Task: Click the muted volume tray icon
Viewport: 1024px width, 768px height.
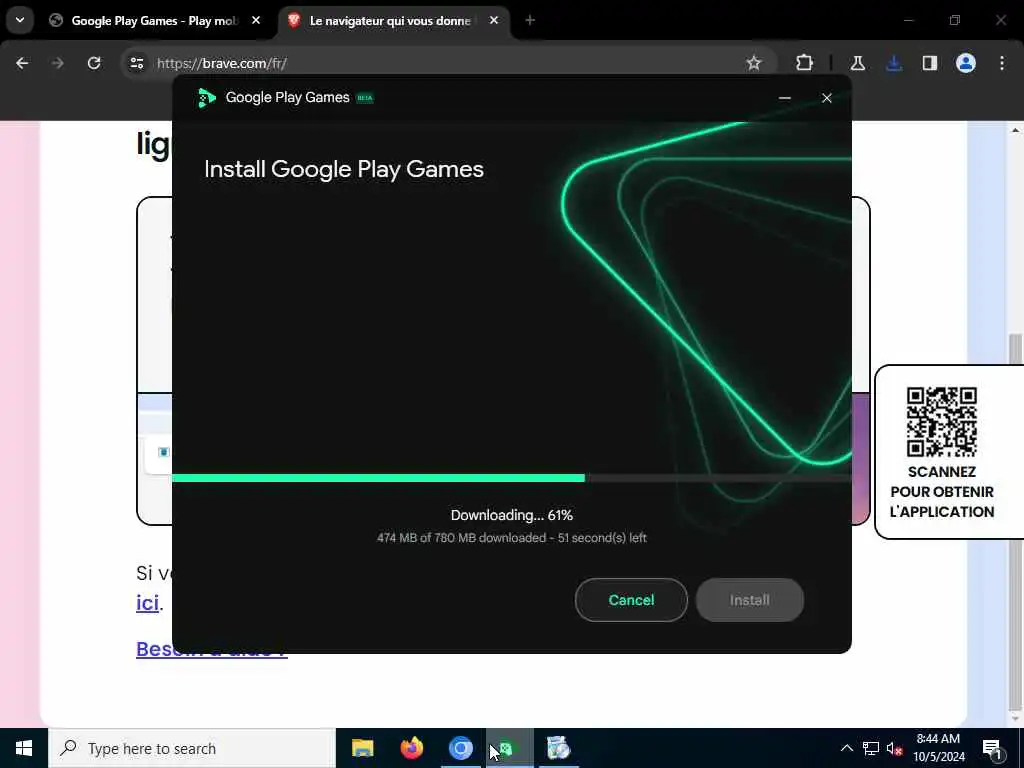Action: click(894, 748)
